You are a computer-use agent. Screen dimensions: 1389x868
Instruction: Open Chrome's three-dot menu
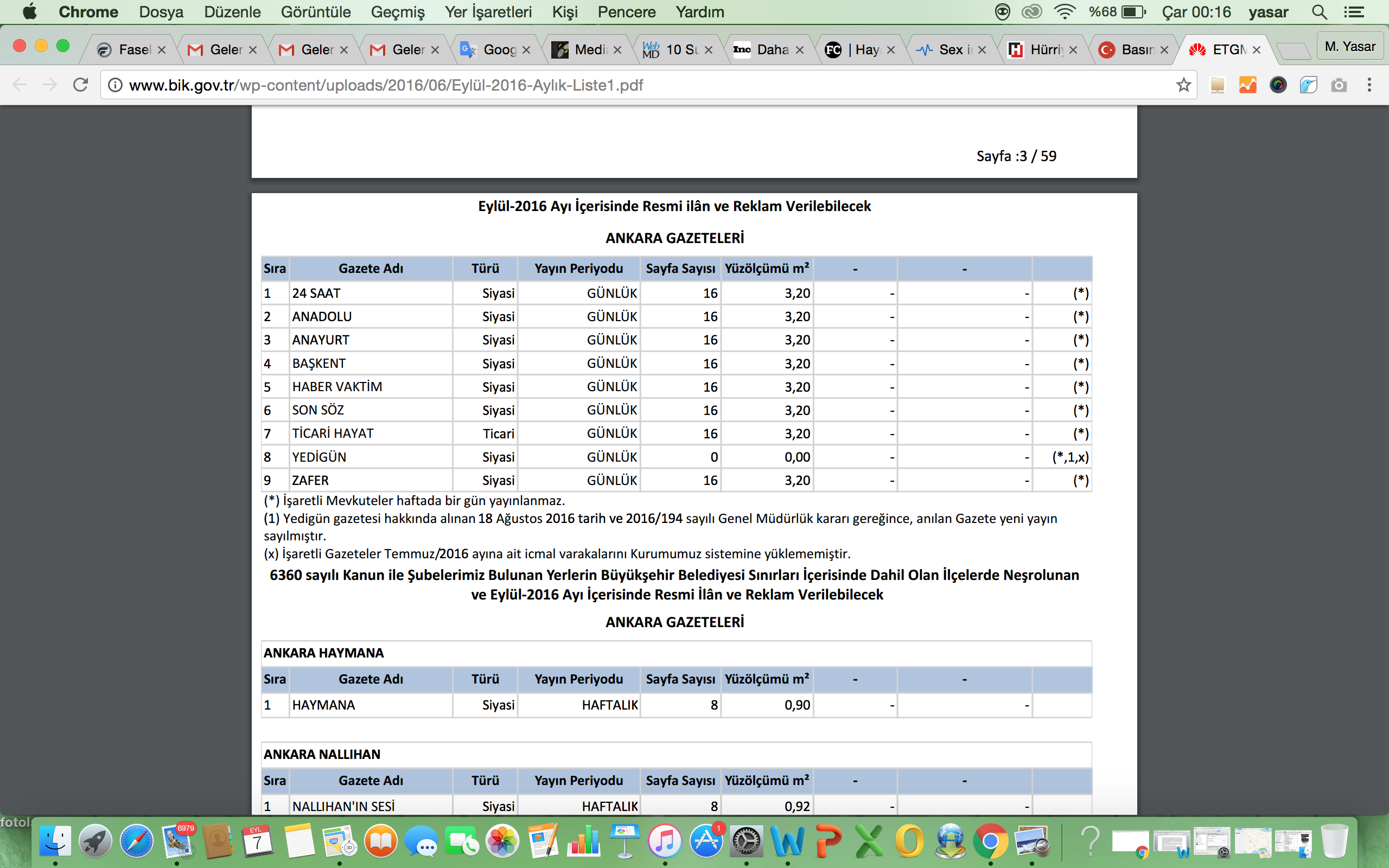click(x=1369, y=85)
